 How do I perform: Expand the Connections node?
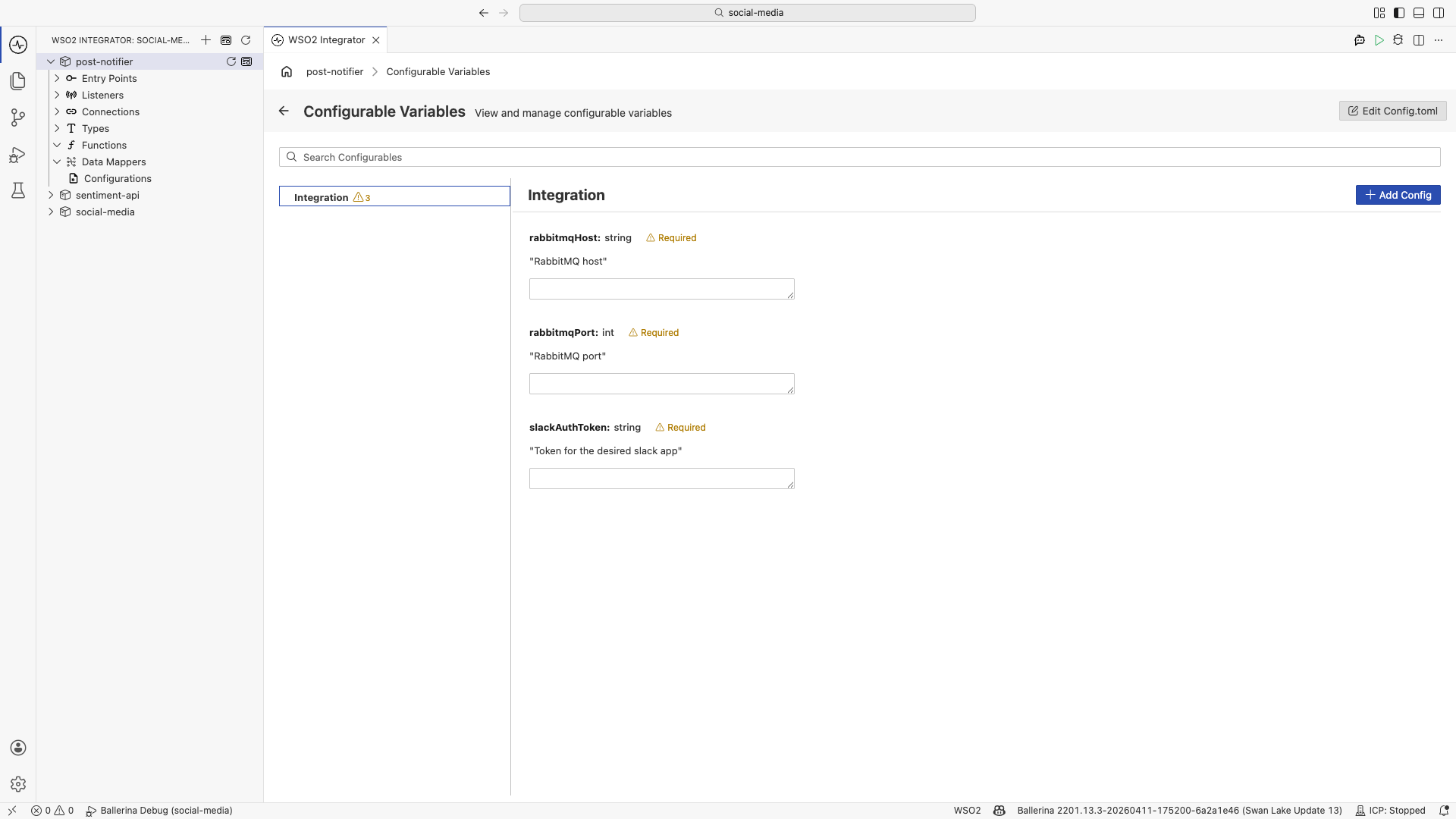pyautogui.click(x=57, y=111)
